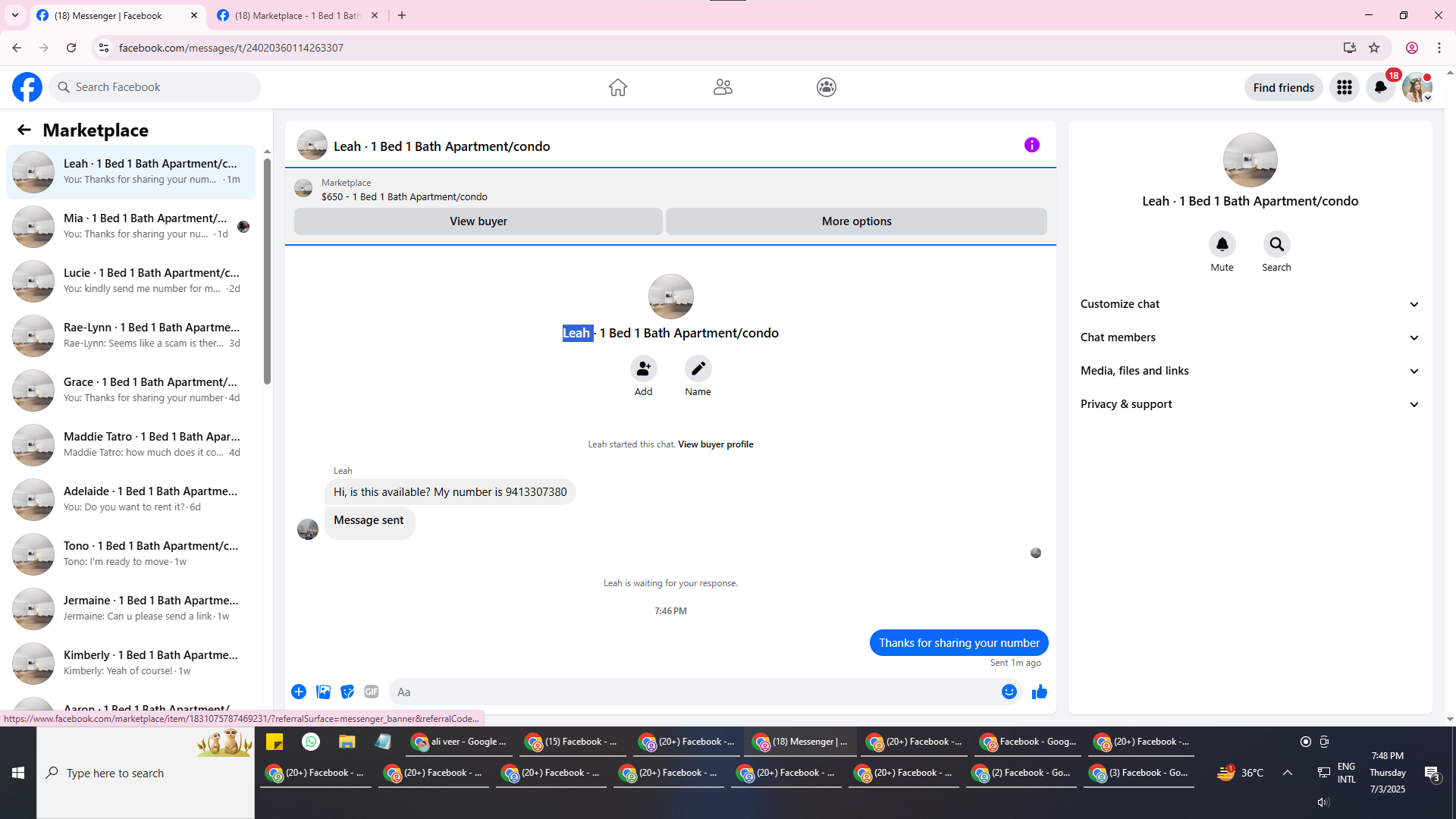The width and height of the screenshot is (1456, 819).
Task: Go to Facebook Home tab
Action: pos(617,87)
